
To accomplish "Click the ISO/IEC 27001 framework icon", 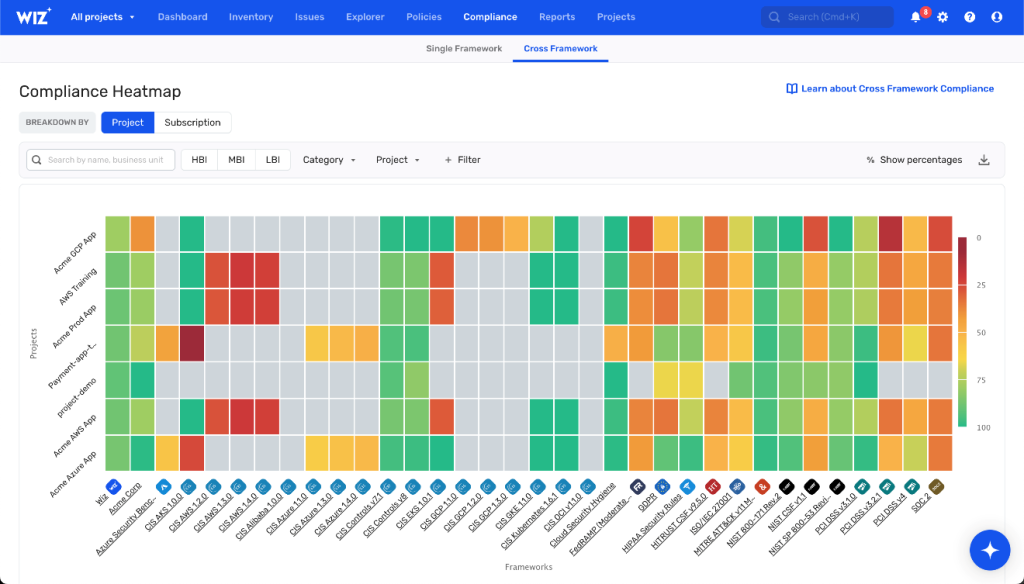I will [737, 487].
